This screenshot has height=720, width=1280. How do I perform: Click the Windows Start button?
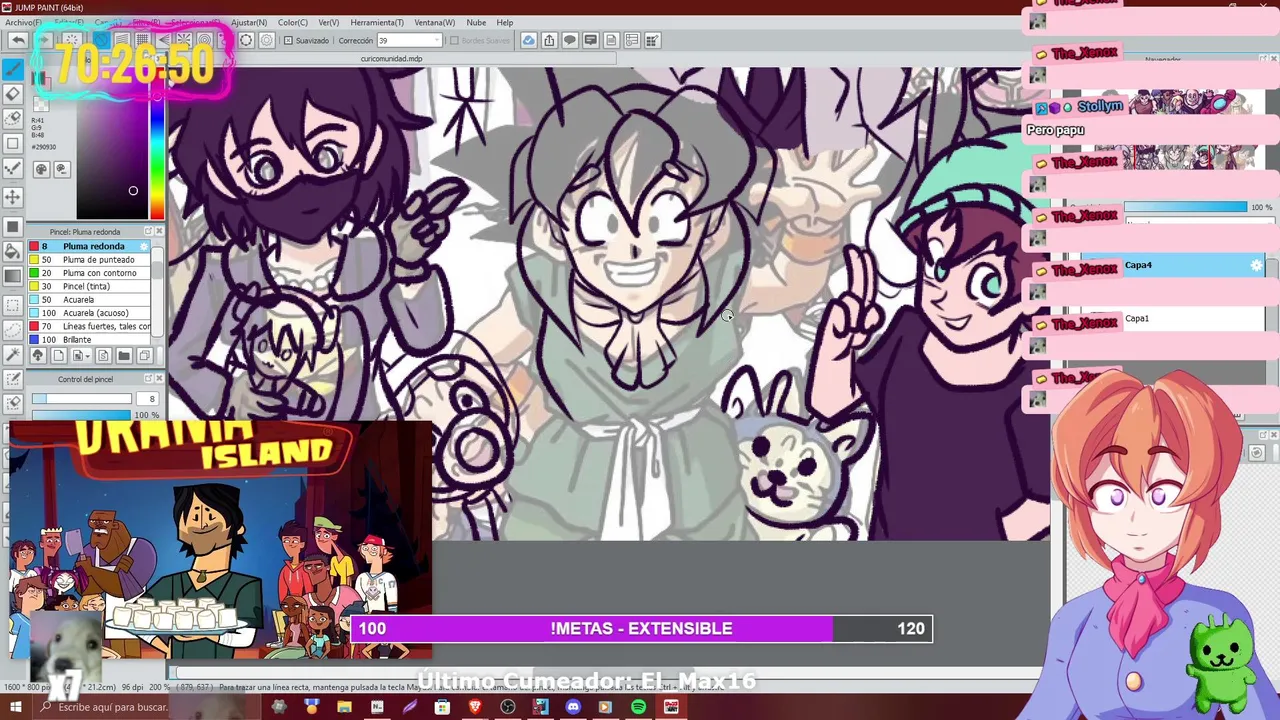pos(15,707)
